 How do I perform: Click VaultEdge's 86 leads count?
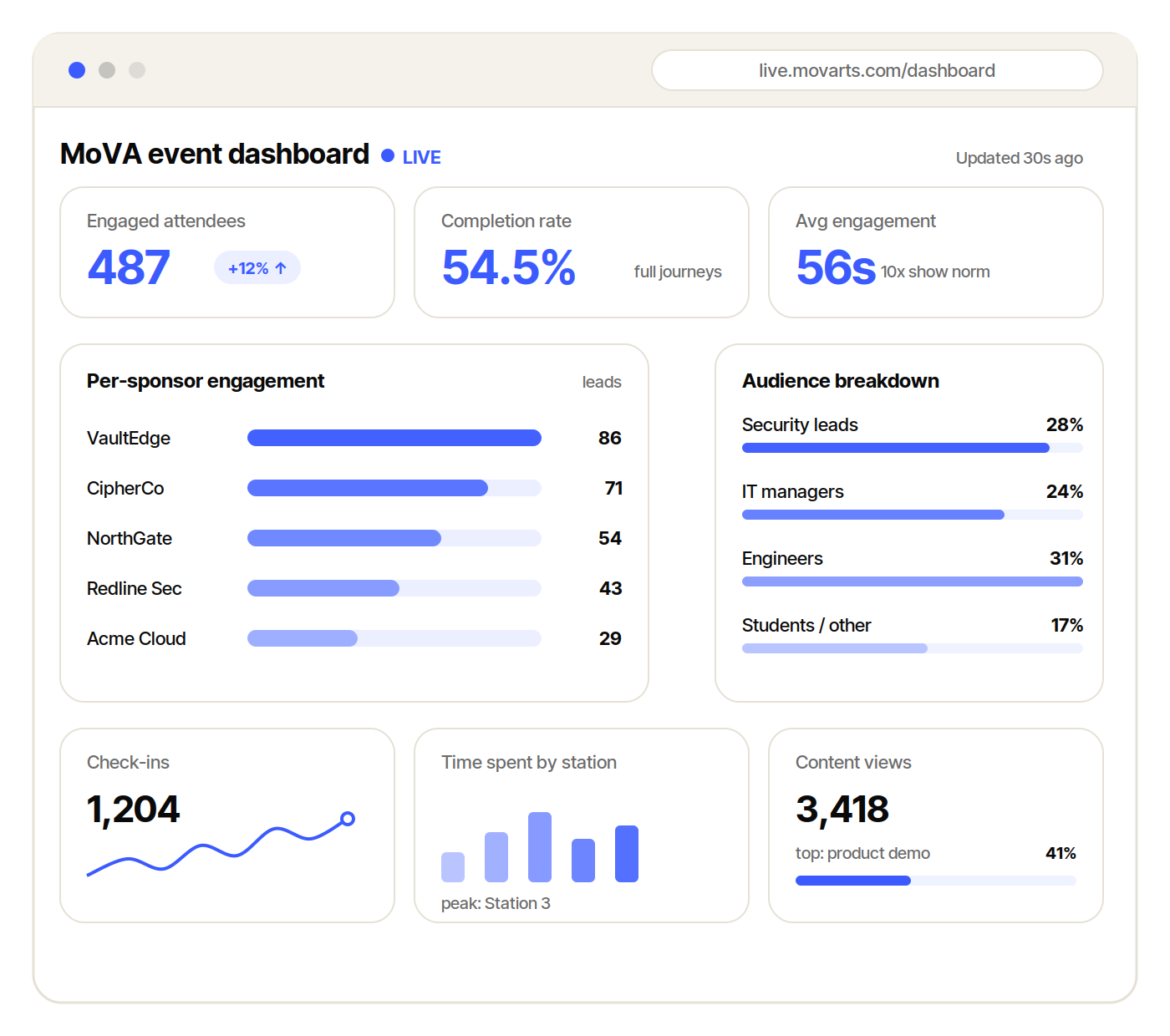pos(610,438)
